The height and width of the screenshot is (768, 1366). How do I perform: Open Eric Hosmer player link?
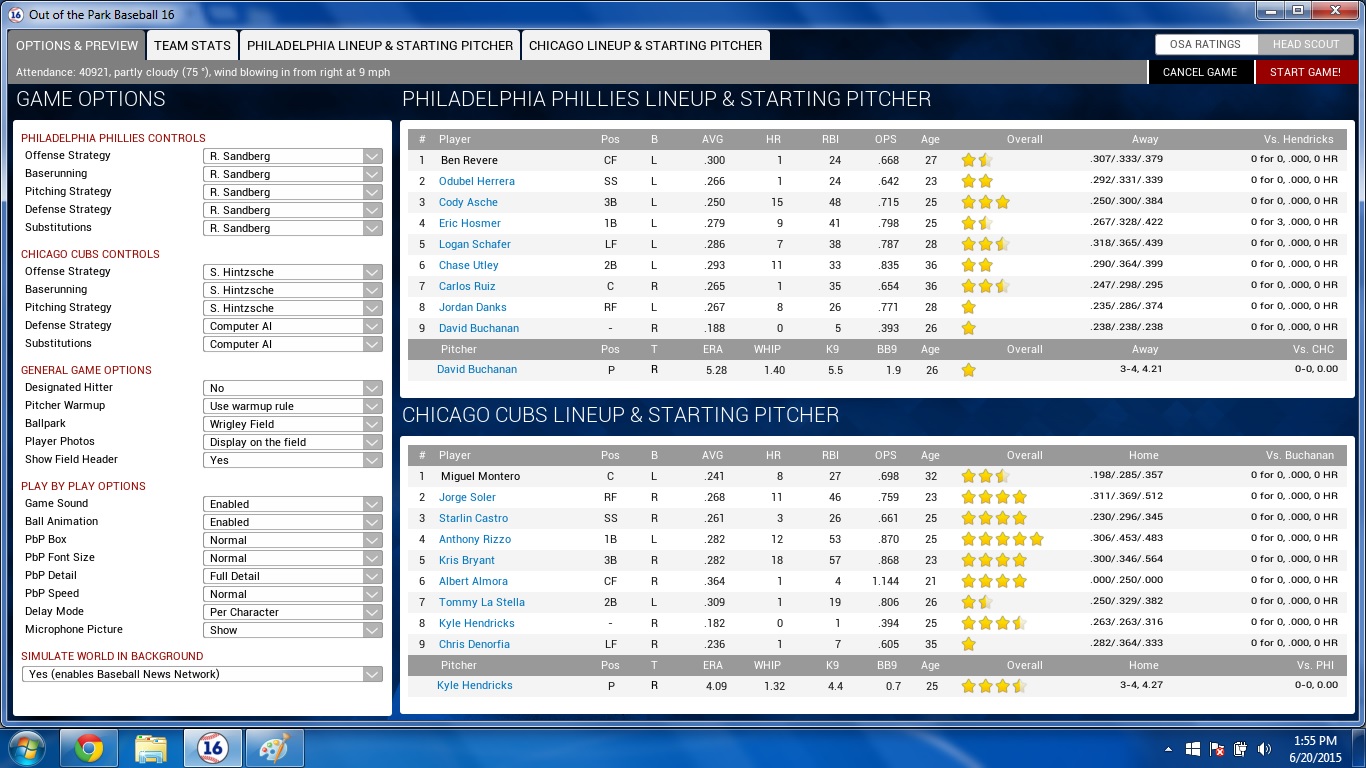pyautogui.click(x=470, y=223)
